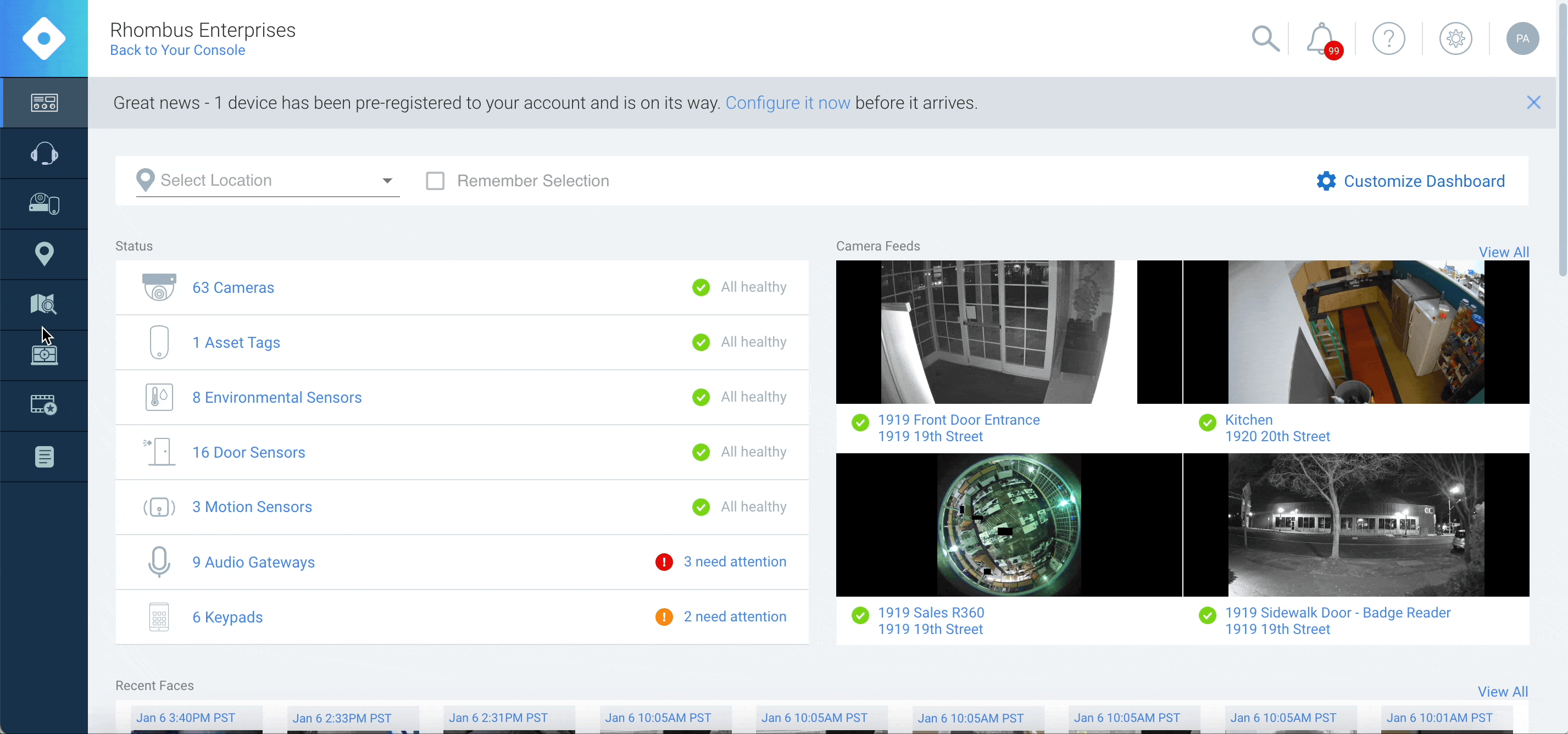Viewport: 1568px width, 734px height.
Task: Open the 9 Audio Gateways link
Action: click(x=253, y=561)
